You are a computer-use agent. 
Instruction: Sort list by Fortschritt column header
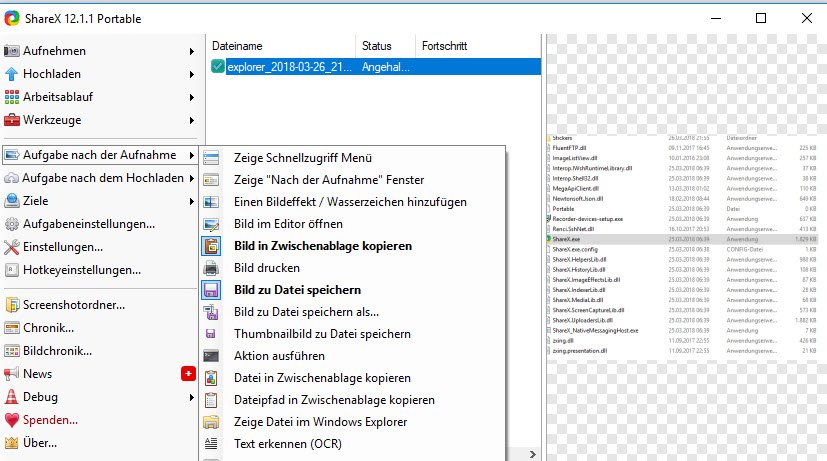pos(478,46)
